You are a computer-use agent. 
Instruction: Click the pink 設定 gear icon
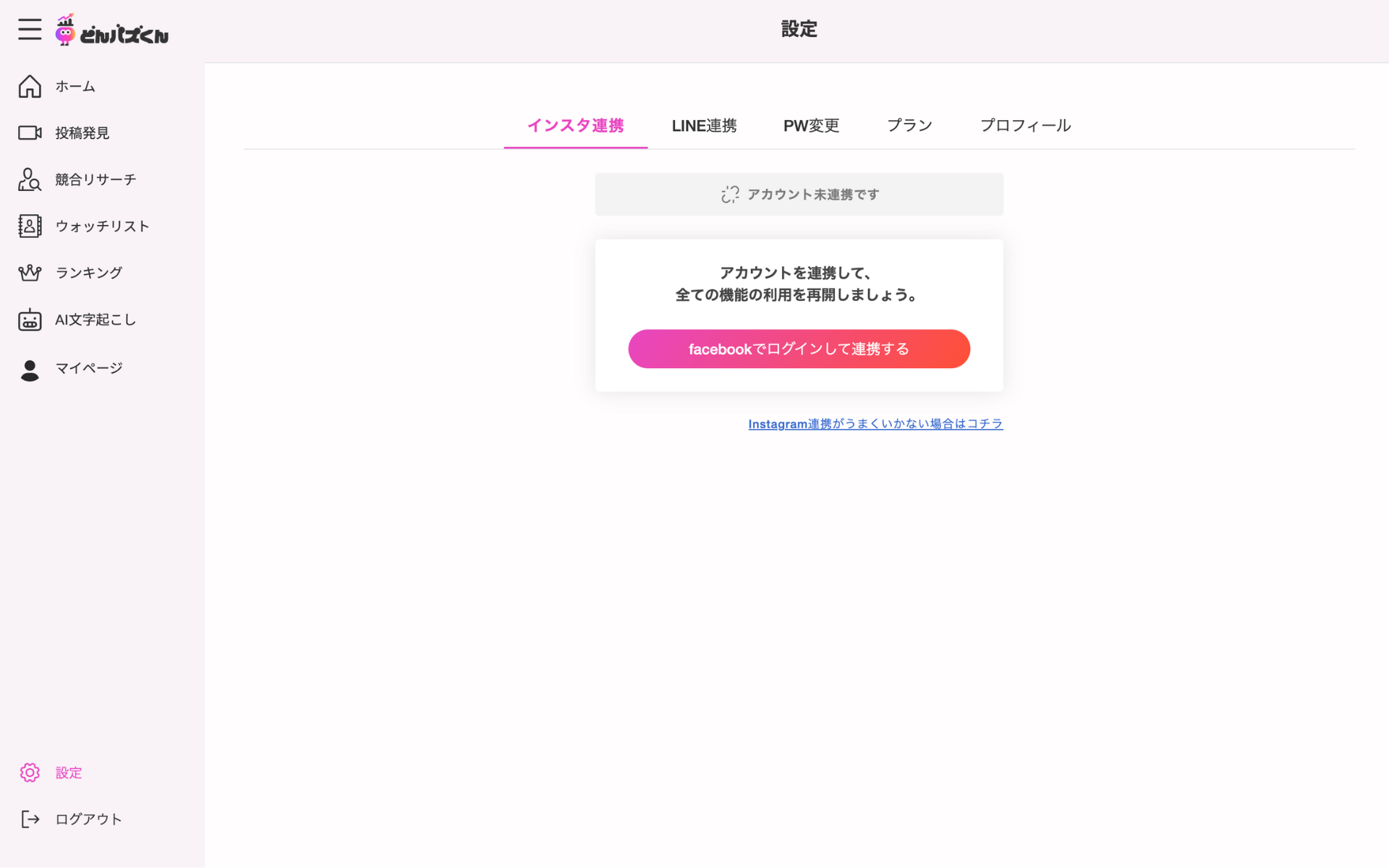30,773
